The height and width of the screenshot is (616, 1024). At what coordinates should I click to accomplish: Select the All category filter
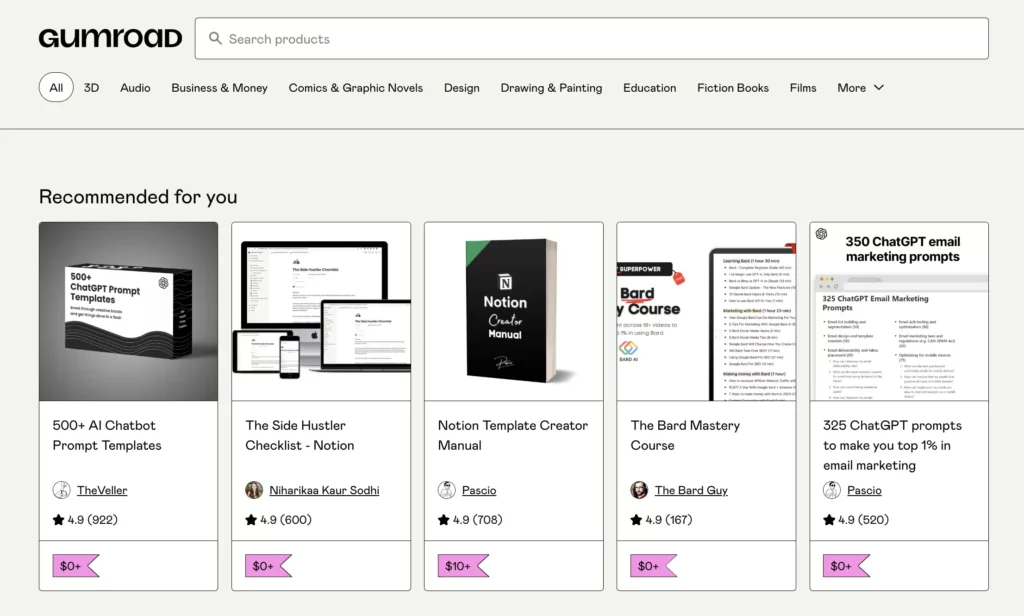tap(55, 87)
